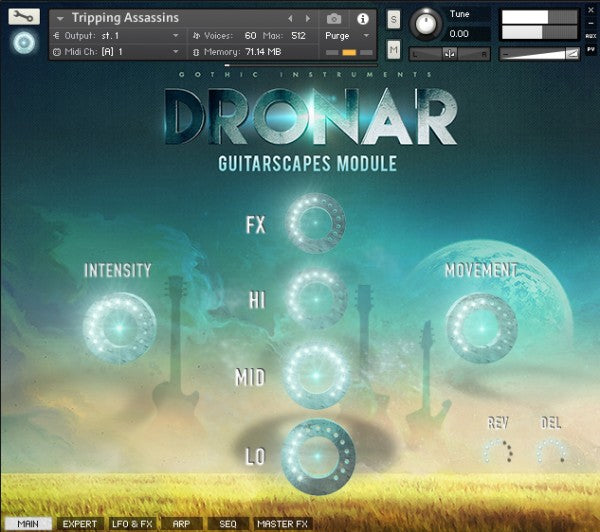This screenshot has height=532, width=600.
Task: Adjust the REV reverb knob
Action: click(498, 451)
